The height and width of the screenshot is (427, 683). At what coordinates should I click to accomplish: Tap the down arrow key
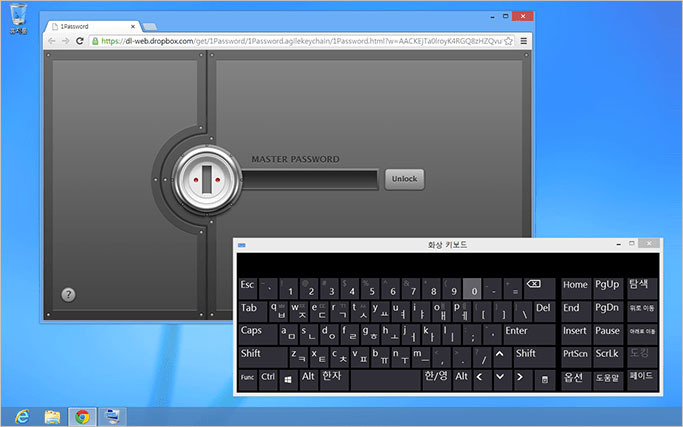point(503,380)
